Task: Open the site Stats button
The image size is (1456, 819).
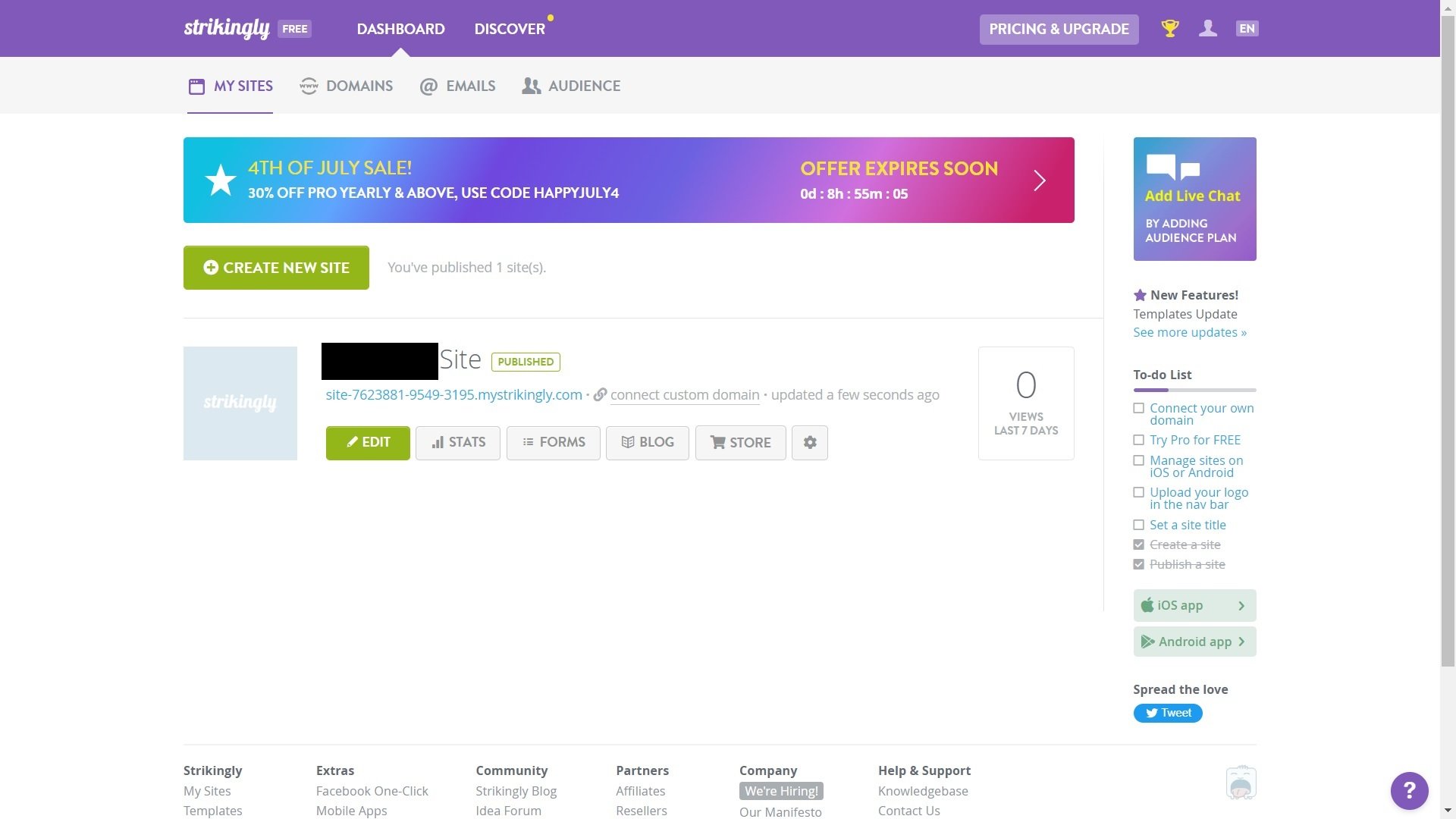Action: (458, 443)
